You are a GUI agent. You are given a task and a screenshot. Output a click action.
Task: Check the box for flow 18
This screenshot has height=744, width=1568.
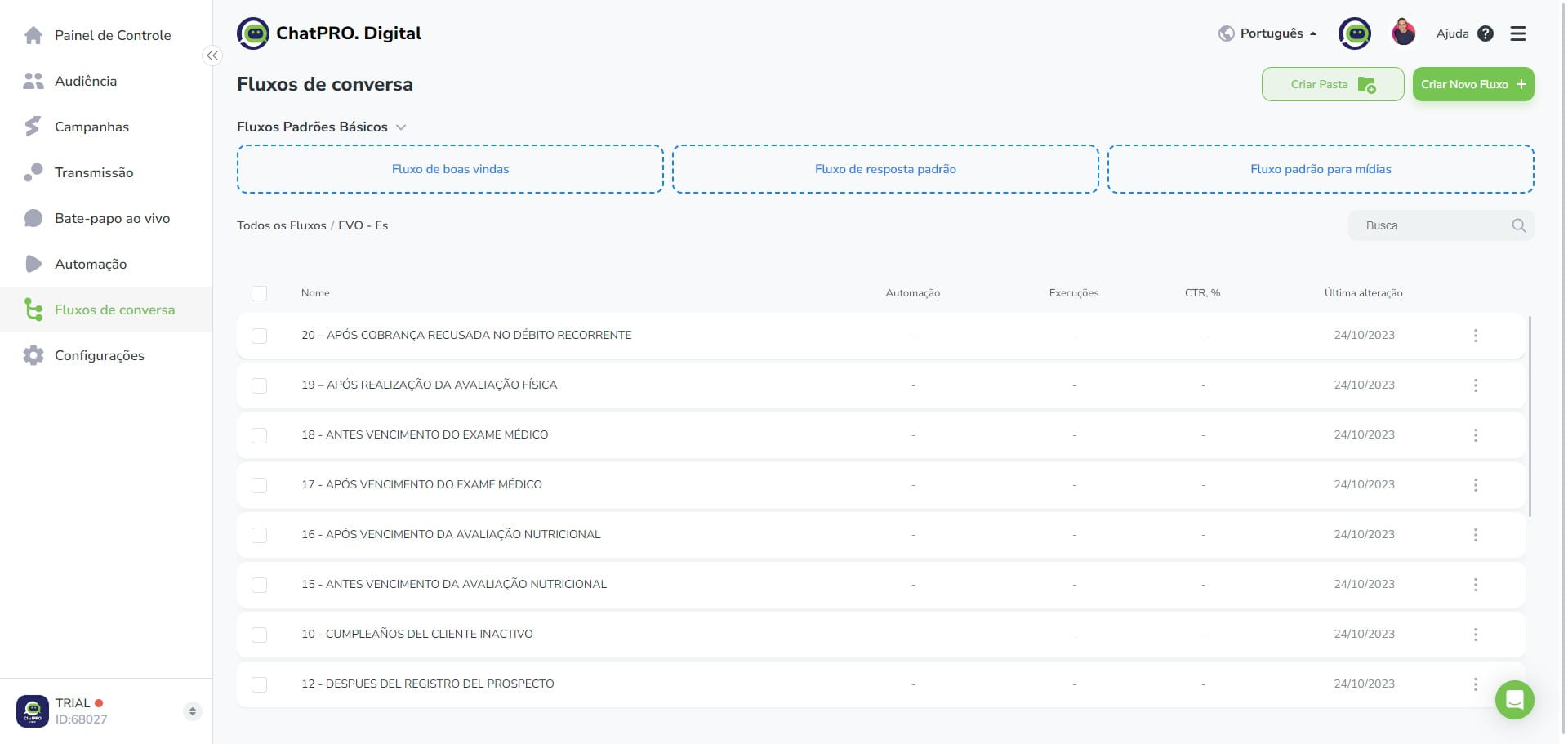pos(260,435)
